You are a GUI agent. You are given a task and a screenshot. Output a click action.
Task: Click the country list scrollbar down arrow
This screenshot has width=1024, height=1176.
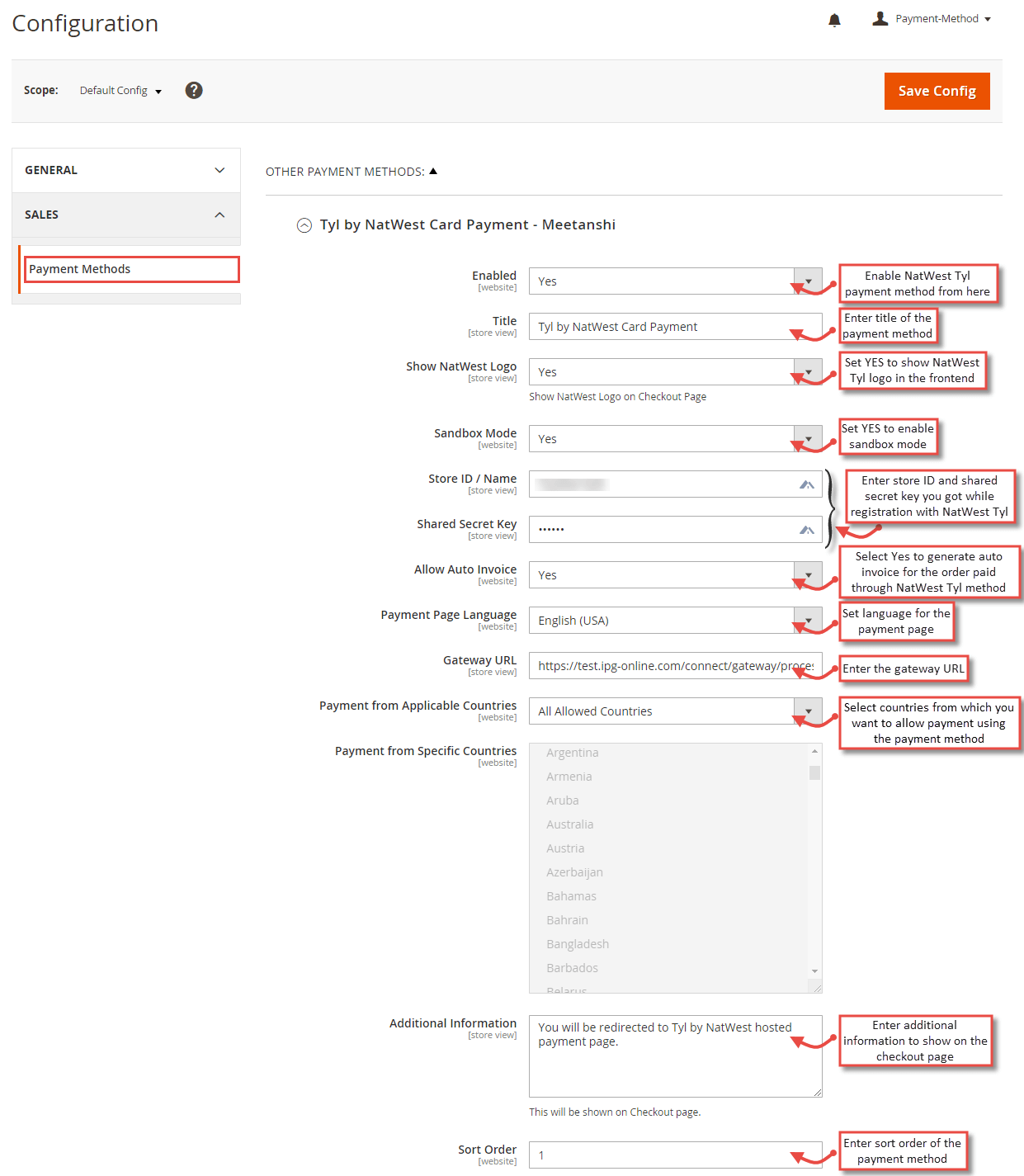coord(814,971)
